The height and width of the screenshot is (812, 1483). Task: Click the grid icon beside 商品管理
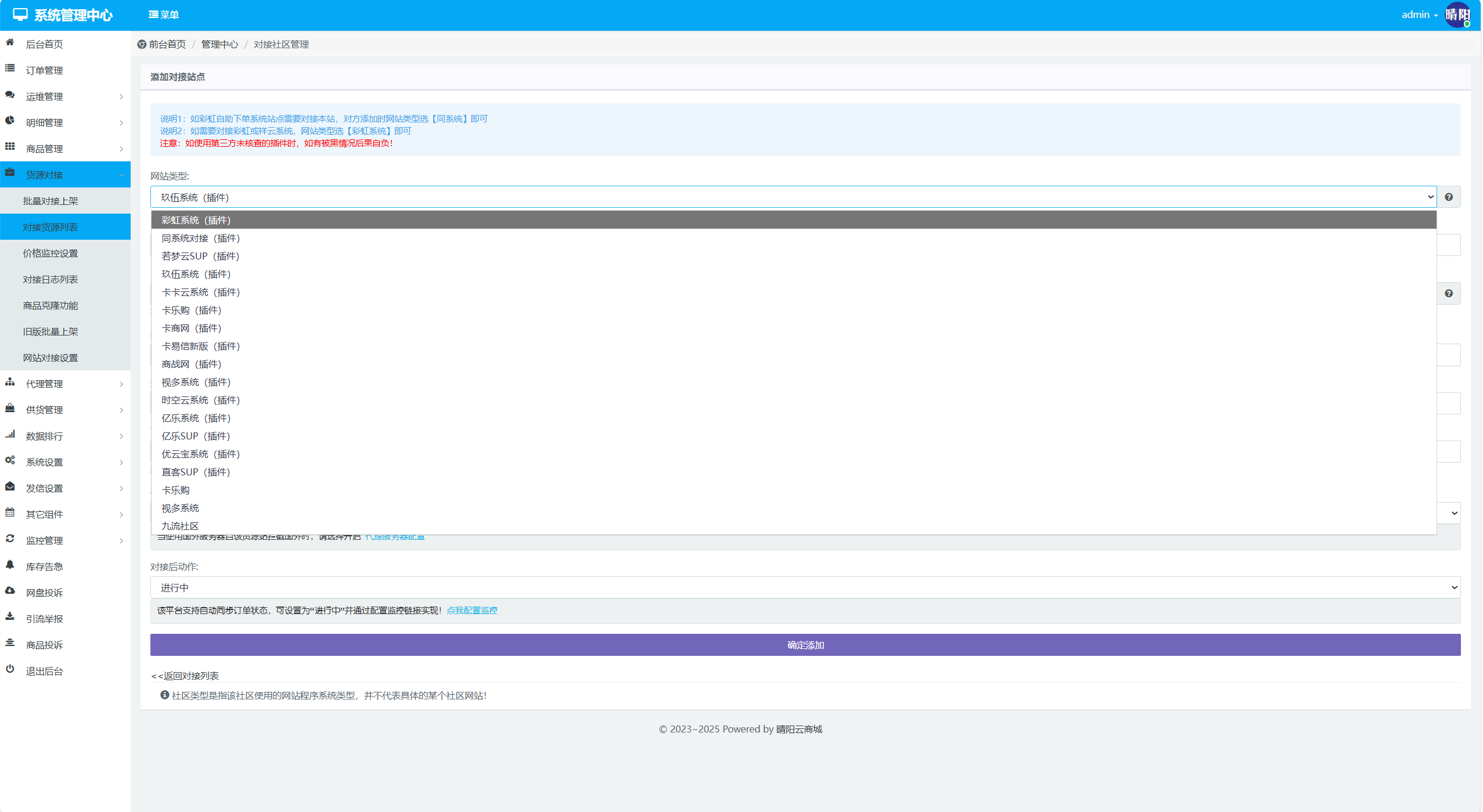click(10, 147)
